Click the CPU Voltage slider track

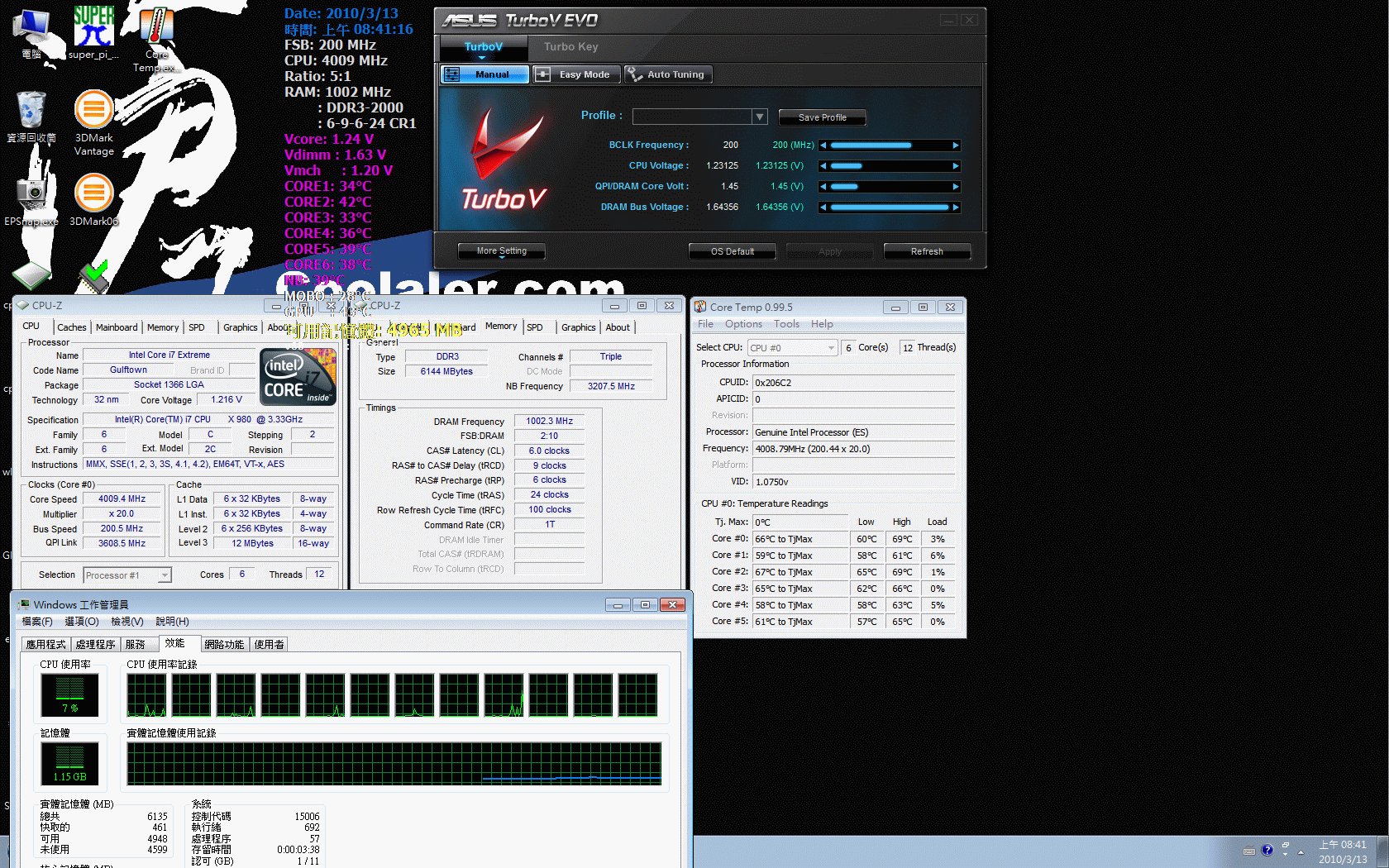(x=890, y=166)
